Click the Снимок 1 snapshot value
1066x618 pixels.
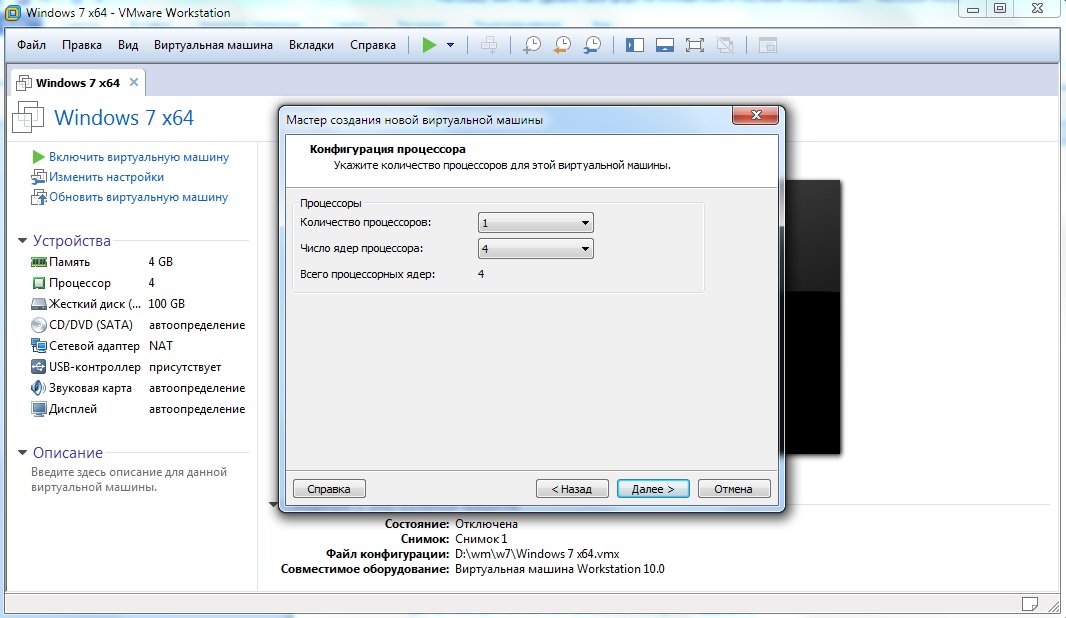point(481,539)
